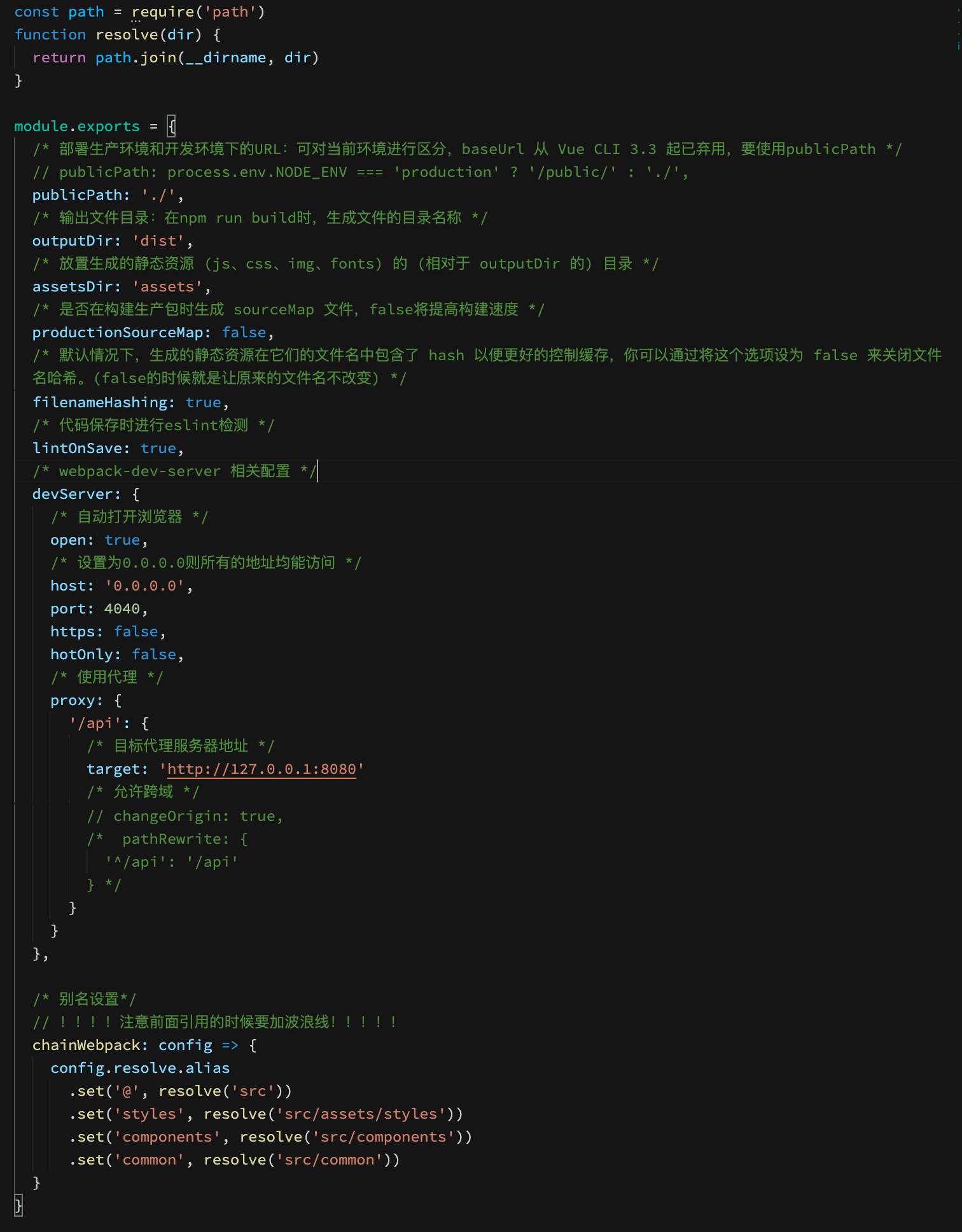
Task: Click the outputDir: 'dist' line
Action: coord(113,241)
